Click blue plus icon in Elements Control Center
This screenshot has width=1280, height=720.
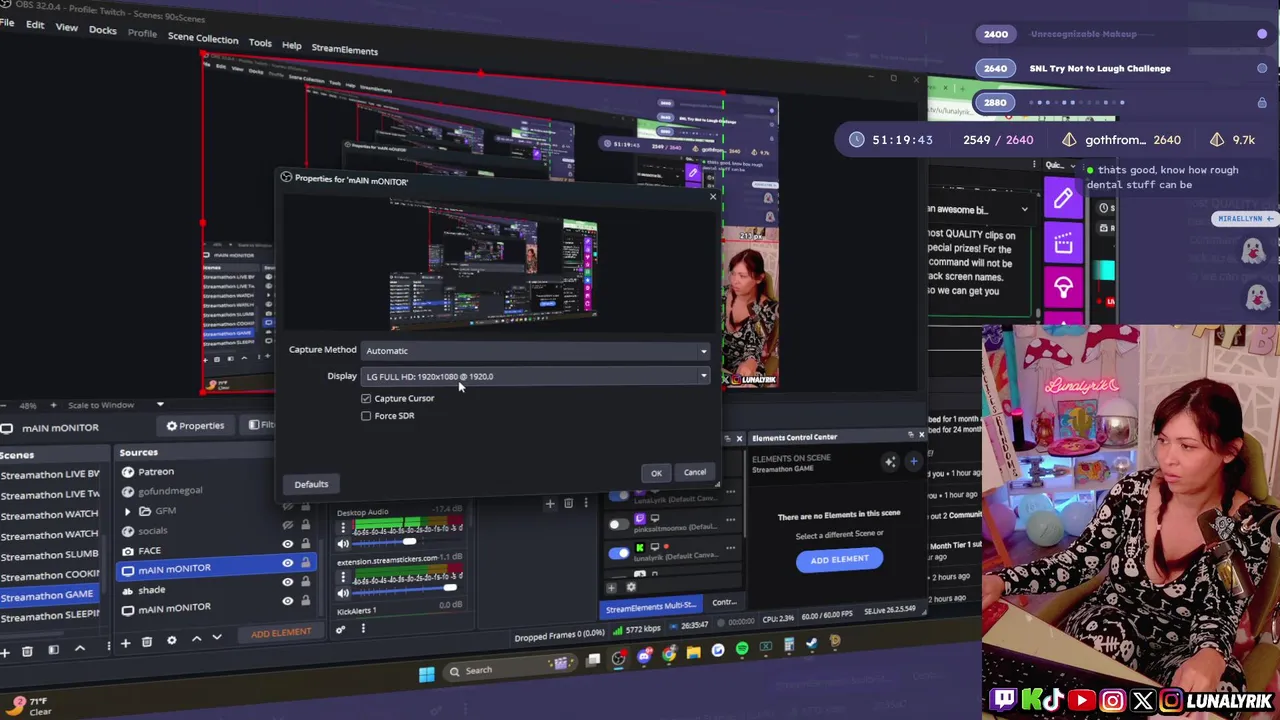pyautogui.click(x=913, y=461)
